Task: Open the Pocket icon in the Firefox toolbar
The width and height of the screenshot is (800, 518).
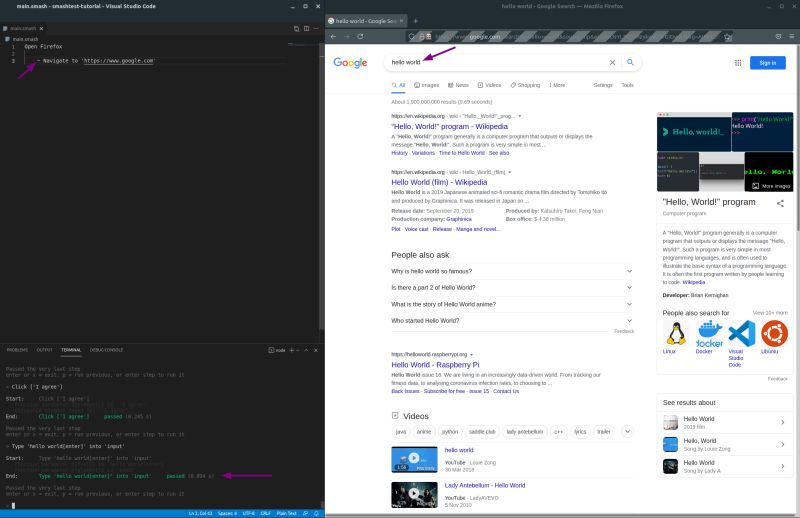Action: click(x=778, y=36)
